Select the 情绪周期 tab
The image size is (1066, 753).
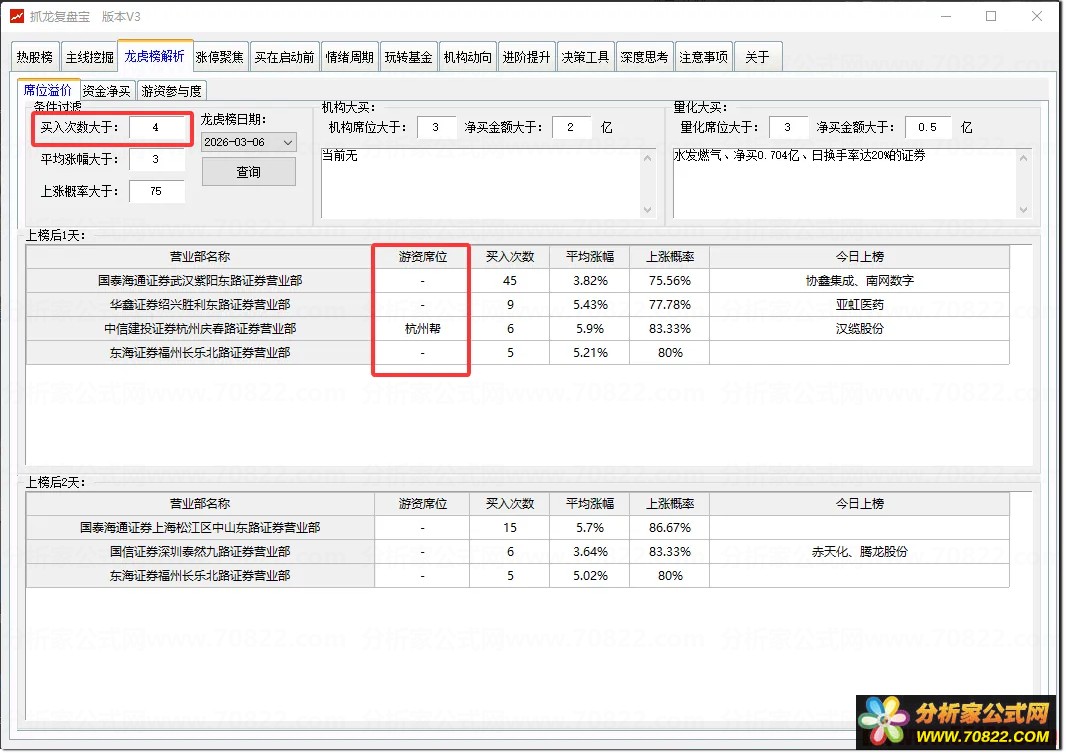[x=350, y=57]
